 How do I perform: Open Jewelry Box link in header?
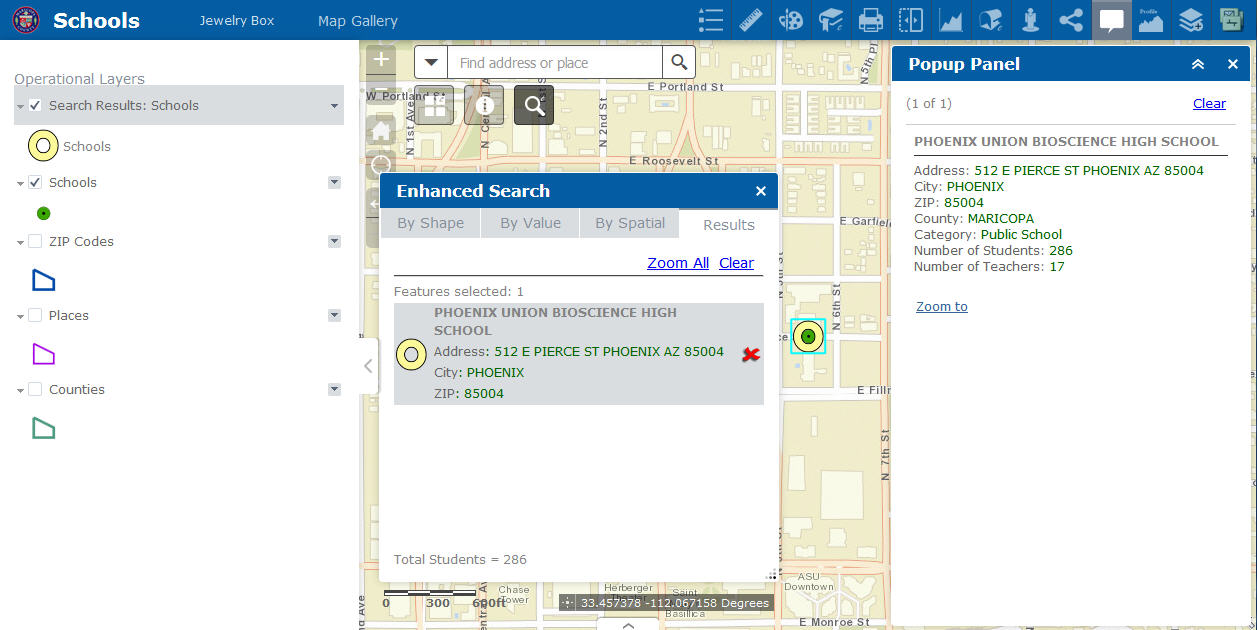click(x=237, y=20)
